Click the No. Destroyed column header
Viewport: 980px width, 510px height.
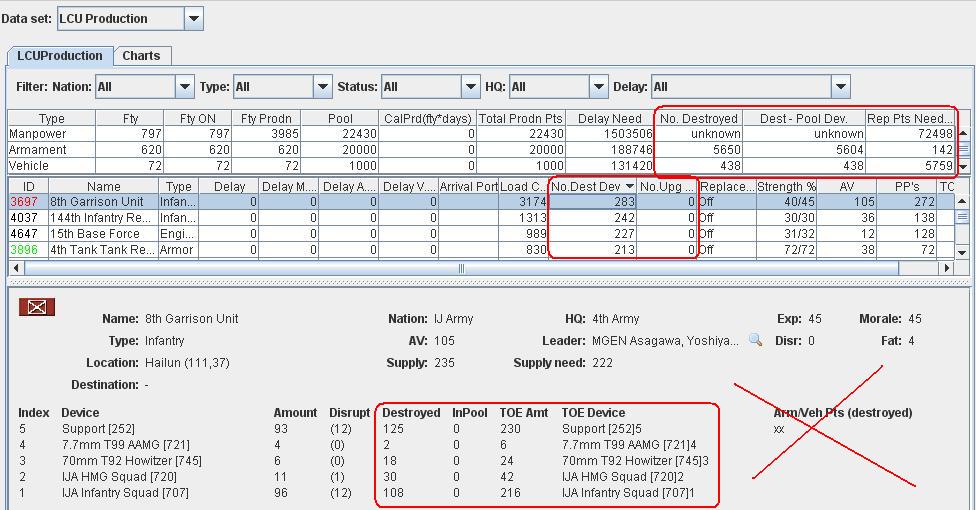699,118
